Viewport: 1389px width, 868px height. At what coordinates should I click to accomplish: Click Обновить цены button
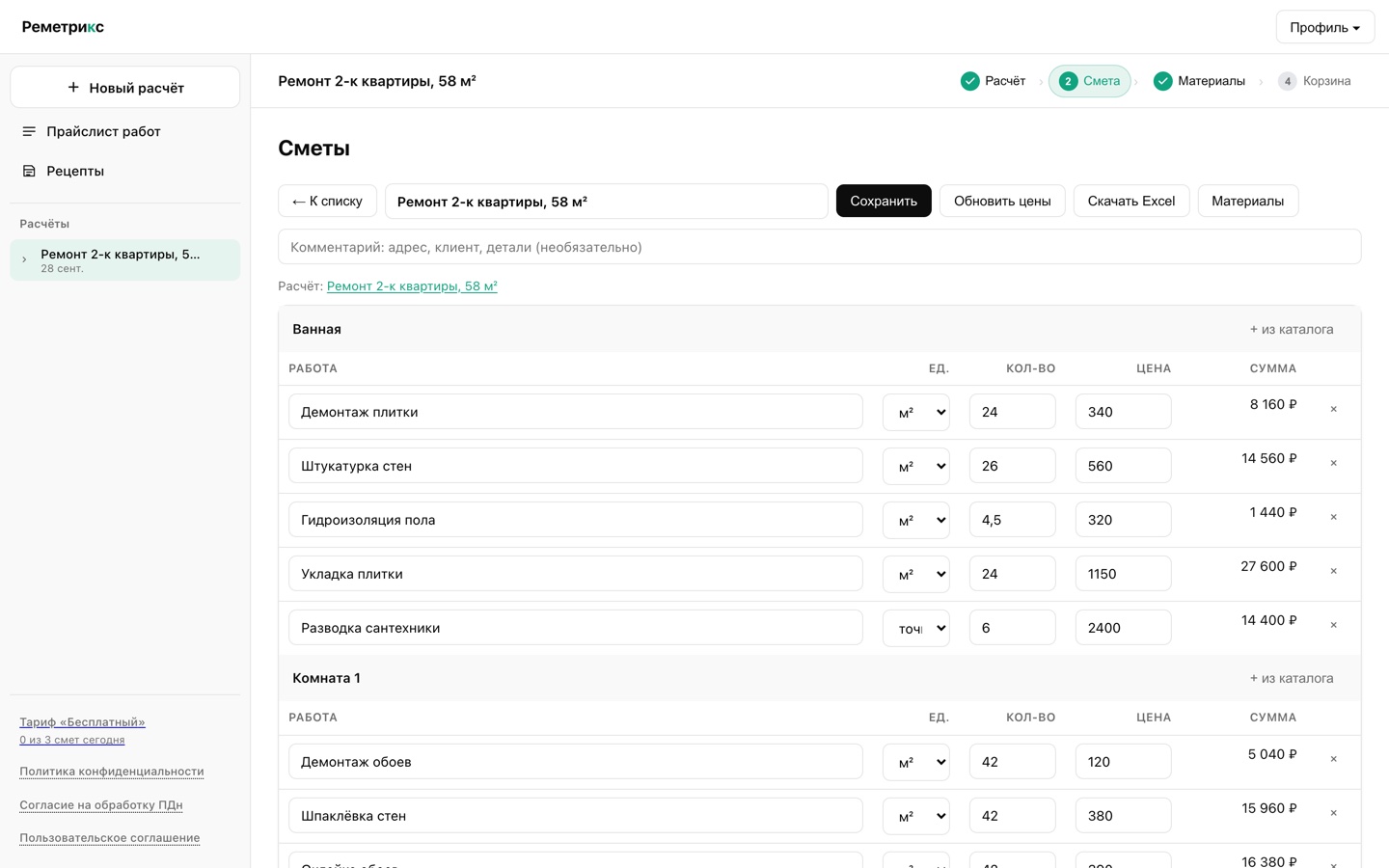(x=1002, y=201)
